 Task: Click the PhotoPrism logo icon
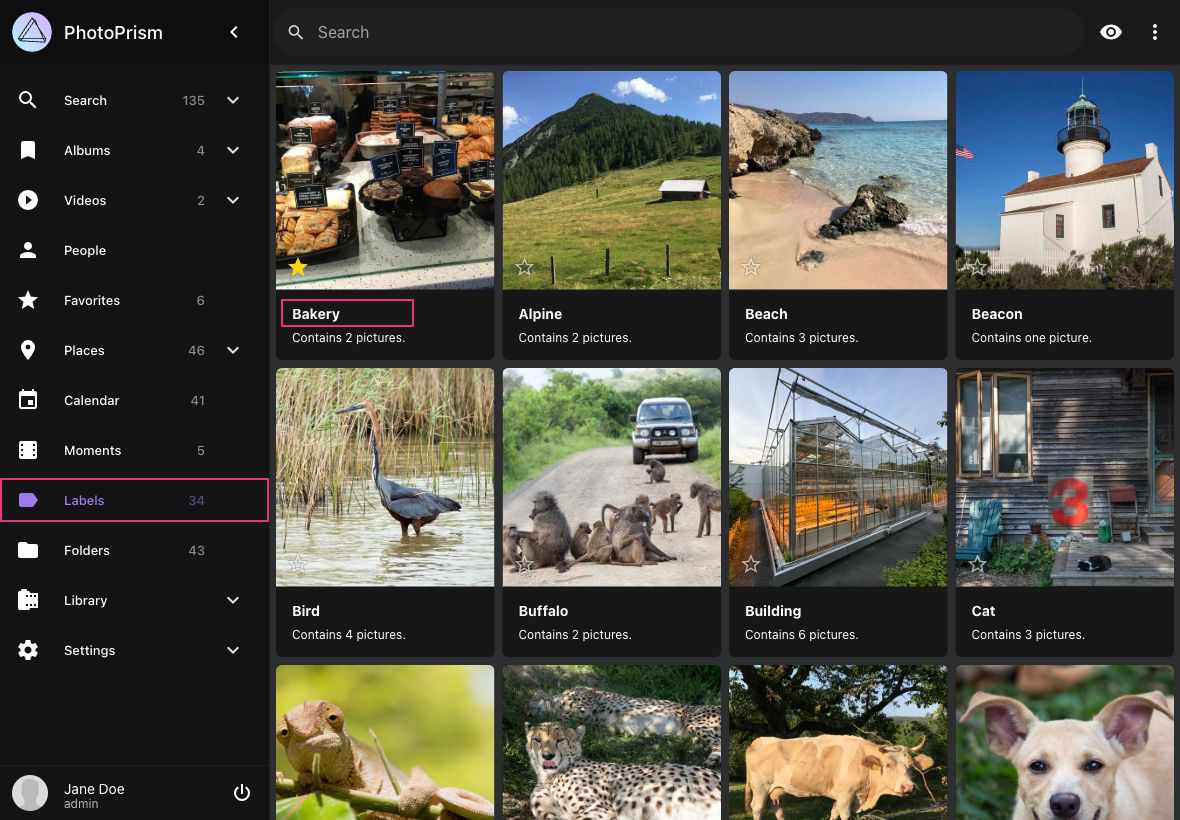pos(32,32)
